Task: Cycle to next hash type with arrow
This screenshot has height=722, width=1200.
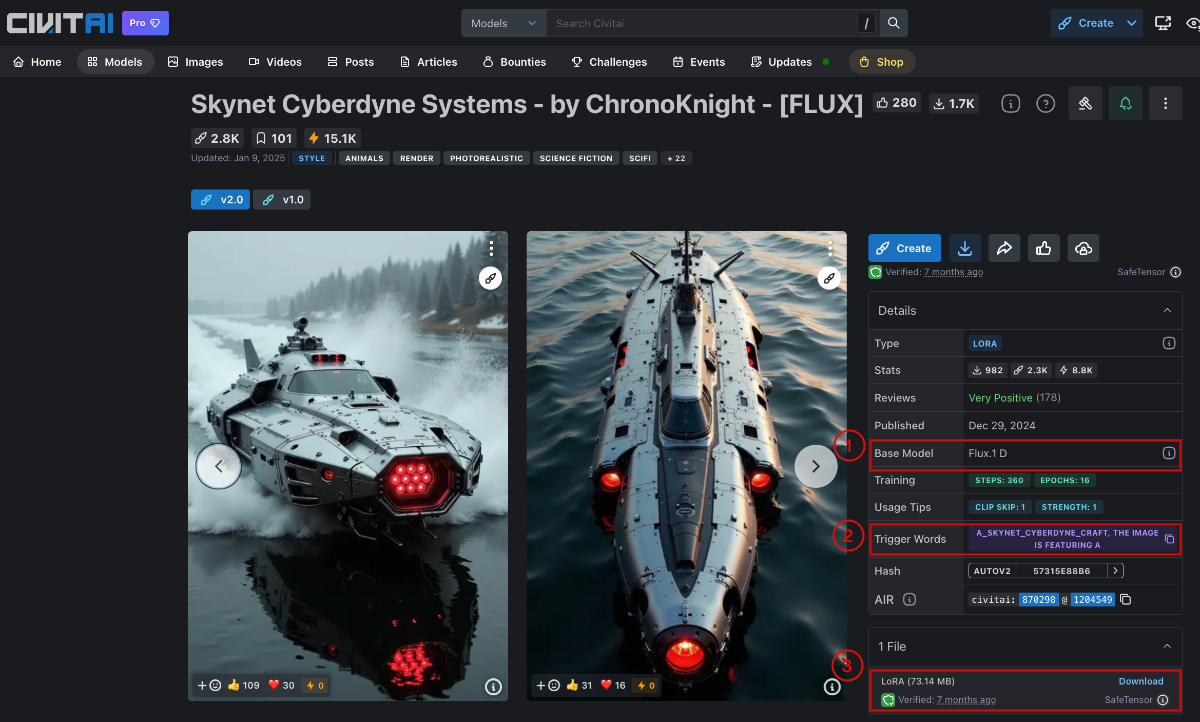Action: pyautogui.click(x=1116, y=571)
